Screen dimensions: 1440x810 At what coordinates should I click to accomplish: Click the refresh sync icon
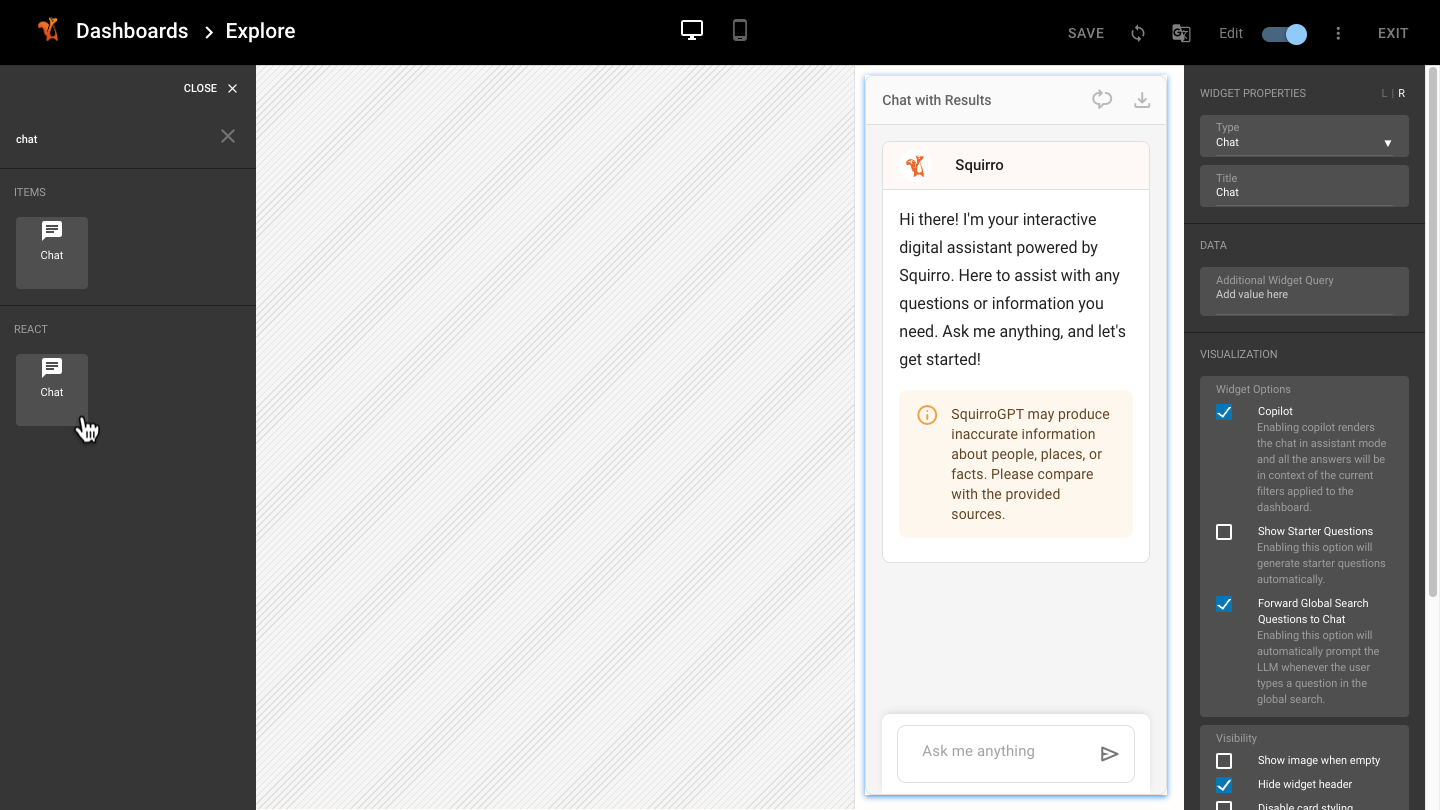point(1138,33)
